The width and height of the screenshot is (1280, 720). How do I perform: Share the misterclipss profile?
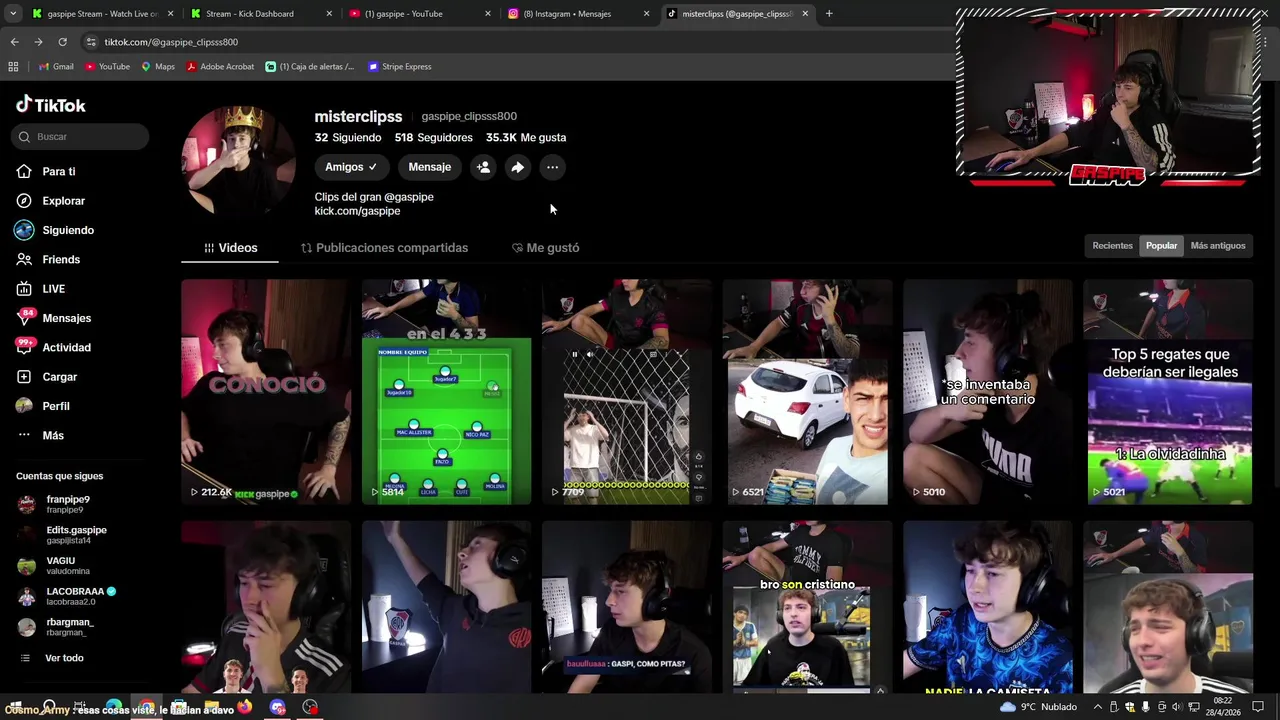point(517,167)
